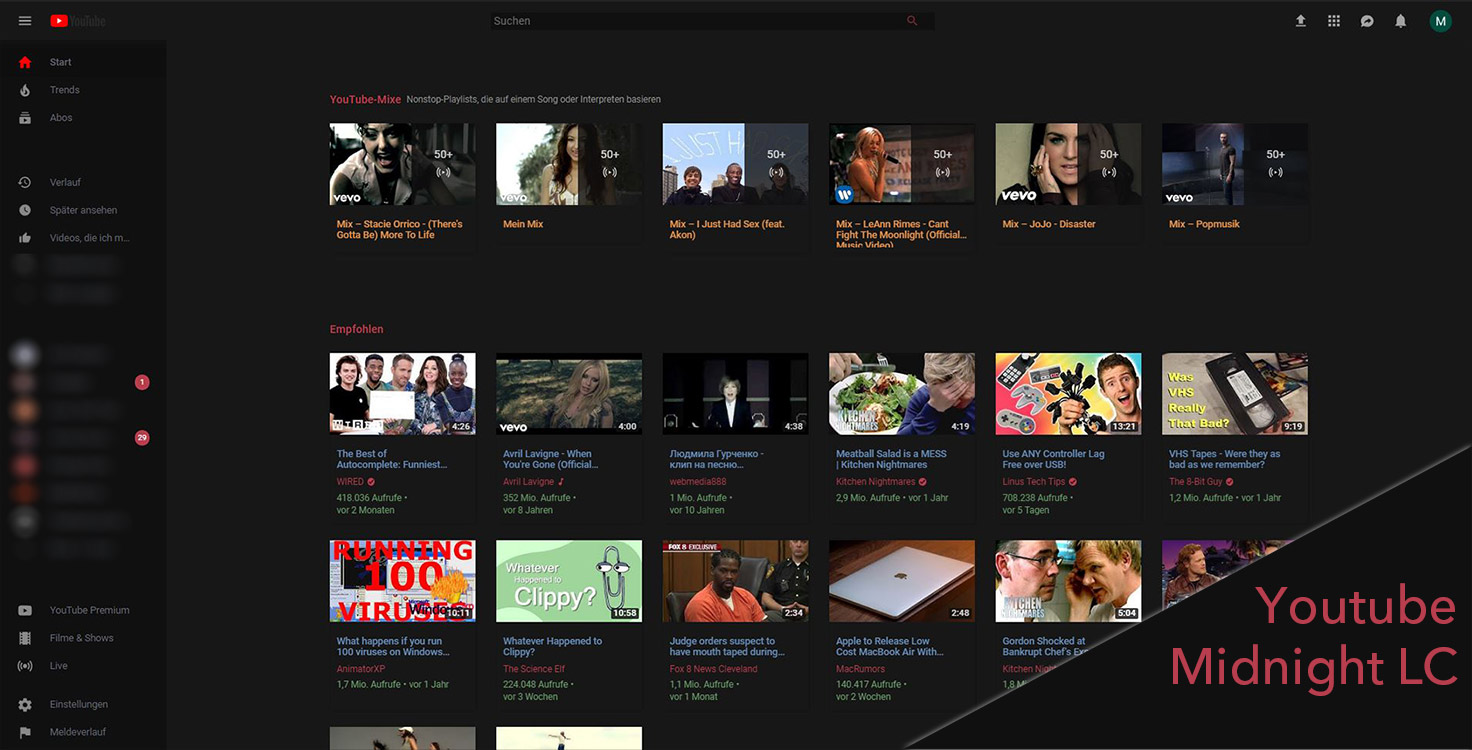Focus the Suchen search field

tap(697, 21)
